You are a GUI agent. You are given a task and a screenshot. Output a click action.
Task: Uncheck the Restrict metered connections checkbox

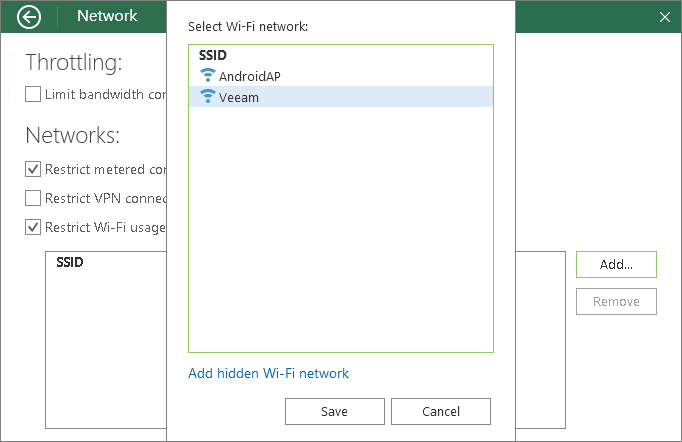click(33, 169)
